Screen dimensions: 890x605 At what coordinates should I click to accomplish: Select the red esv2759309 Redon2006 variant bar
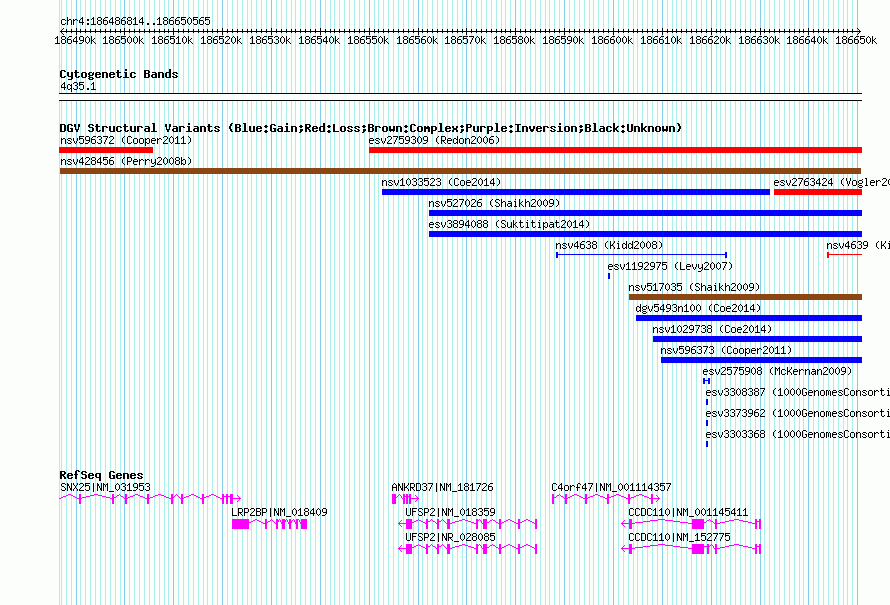(615, 150)
